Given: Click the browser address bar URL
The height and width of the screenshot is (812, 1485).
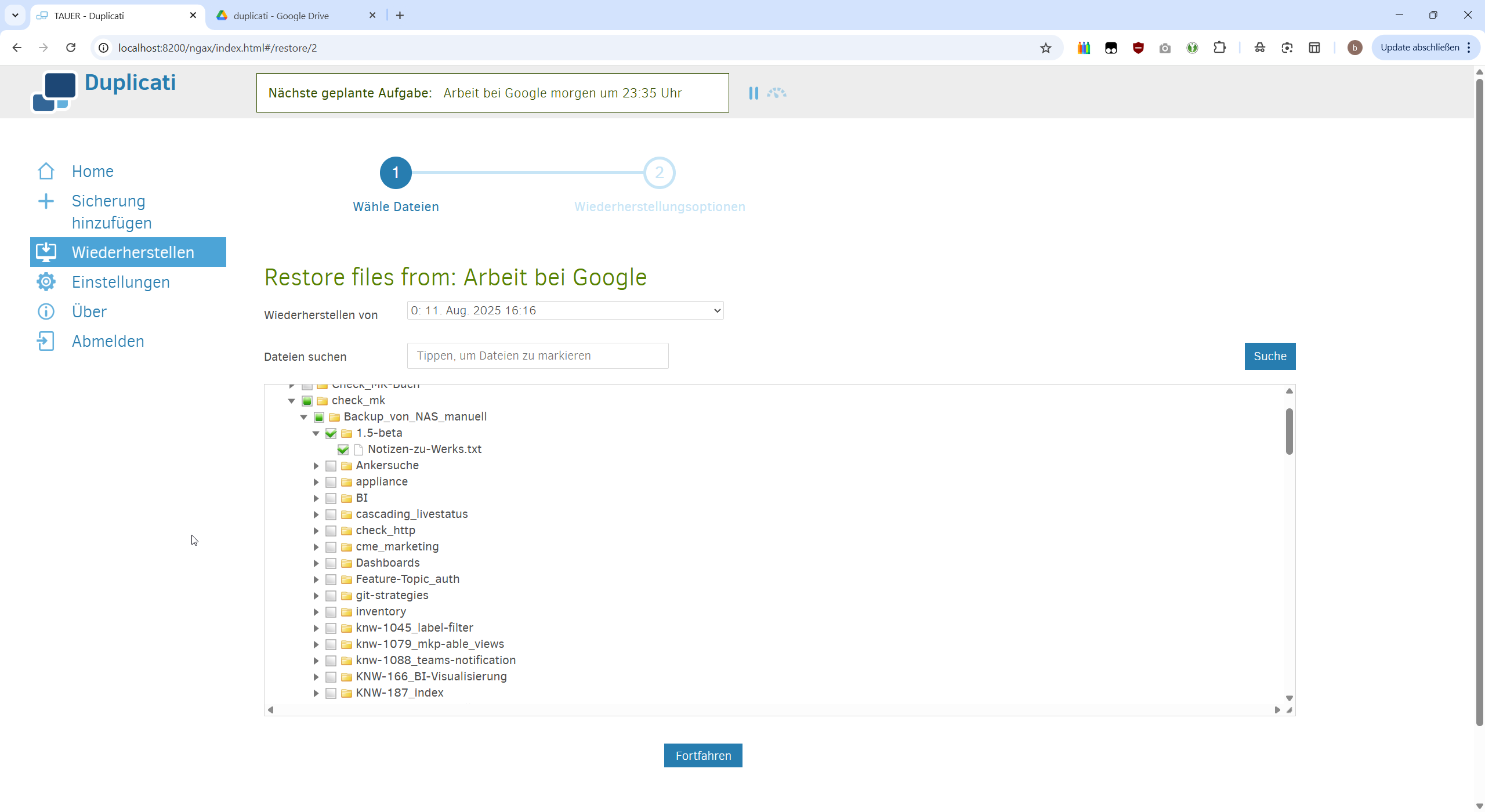Looking at the screenshot, I should click(218, 48).
